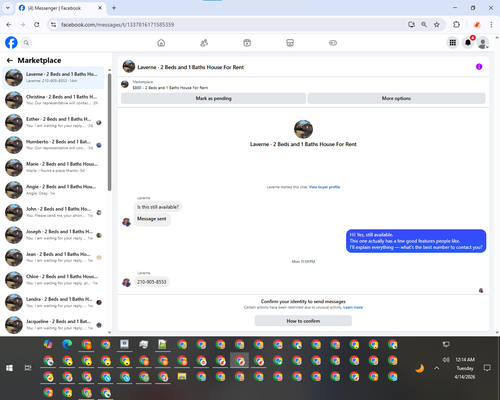Open the account profile menu
Viewport: 500px width, 400px height.
483,43
